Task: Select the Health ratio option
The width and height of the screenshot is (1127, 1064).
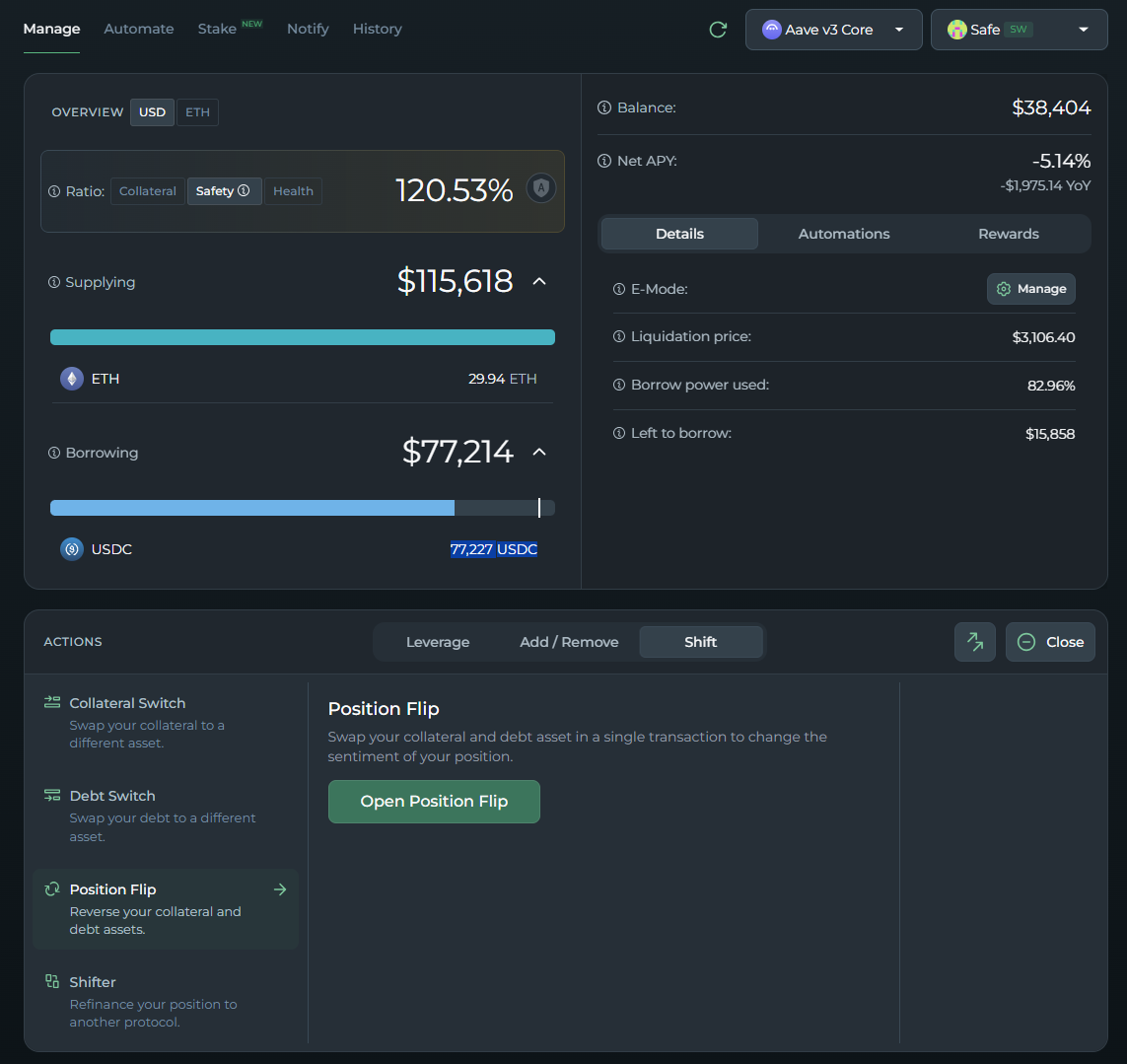Action: (293, 191)
